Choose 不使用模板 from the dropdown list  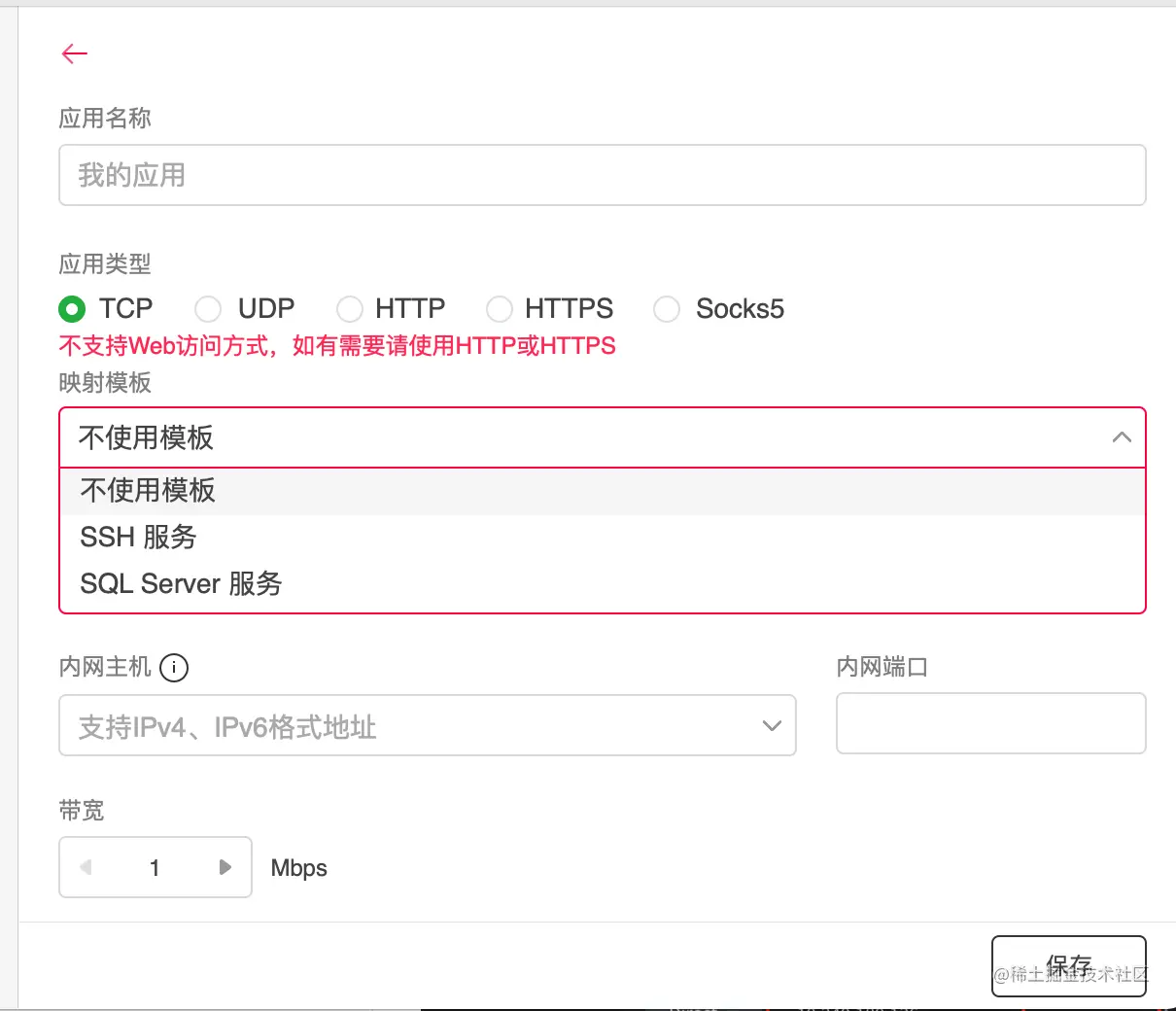[x=603, y=491]
